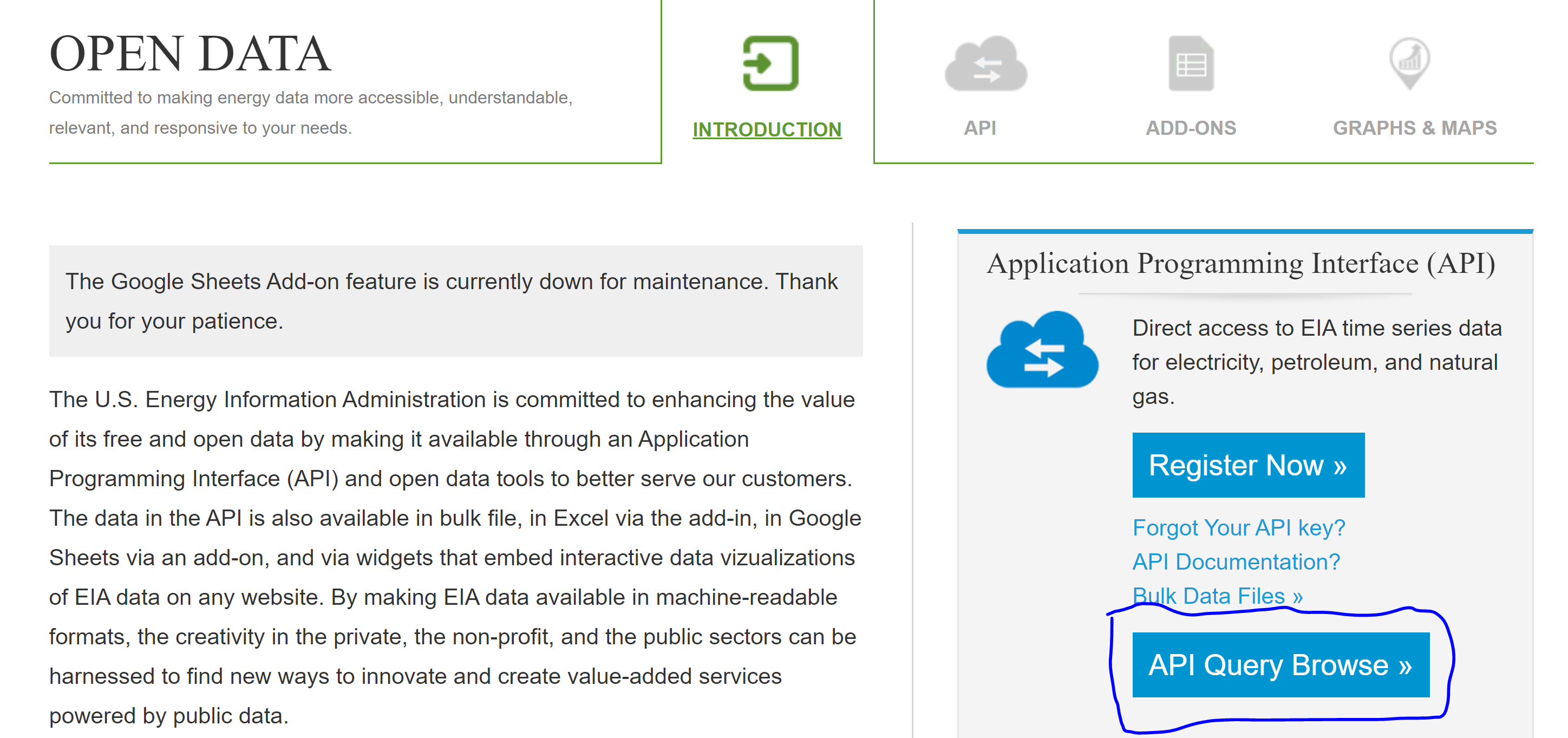The height and width of the screenshot is (738, 1568).
Task: Click the 'Direct access to EIA' description
Action: [x=1316, y=362]
